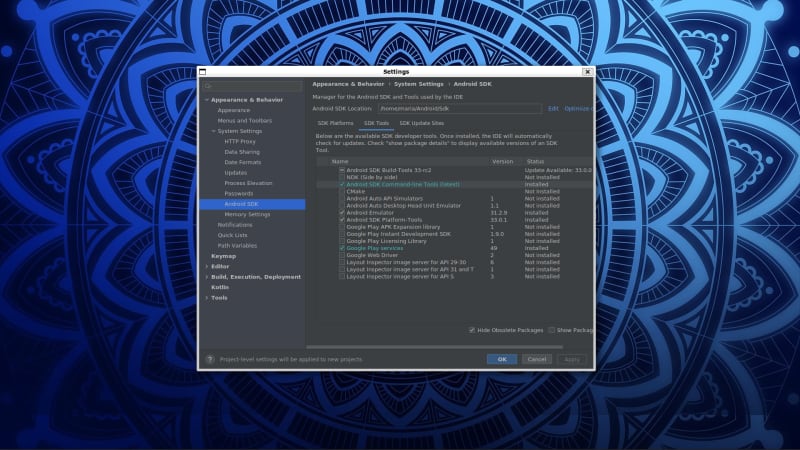The height and width of the screenshot is (450, 800).
Task: Click Edit link for SDK location
Action: click(553, 109)
